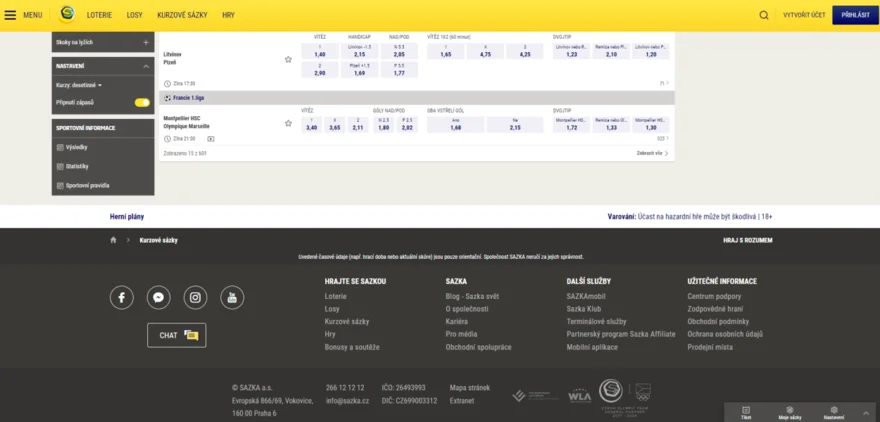Image resolution: width=880 pixels, height=422 pixels.
Task: Open Instagram icon in footer
Action: [x=195, y=297]
